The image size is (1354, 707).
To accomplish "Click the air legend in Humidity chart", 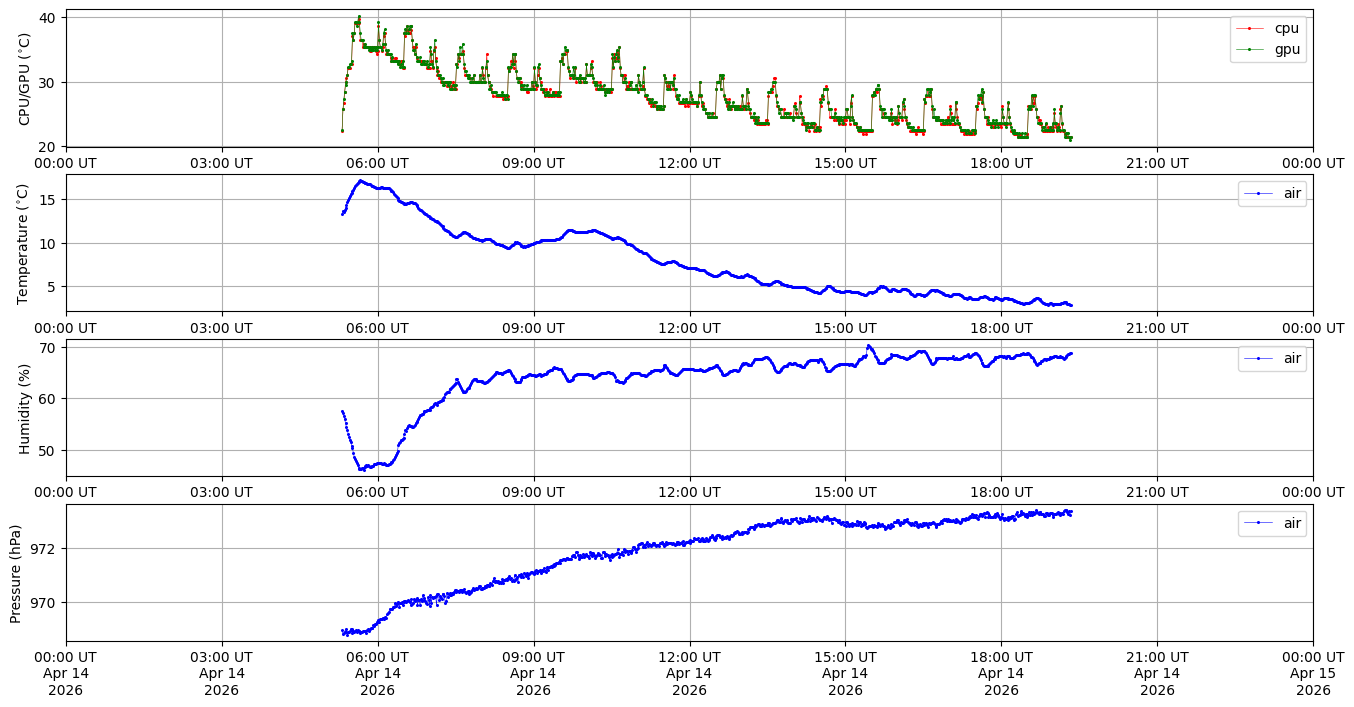I will click(1272, 359).
